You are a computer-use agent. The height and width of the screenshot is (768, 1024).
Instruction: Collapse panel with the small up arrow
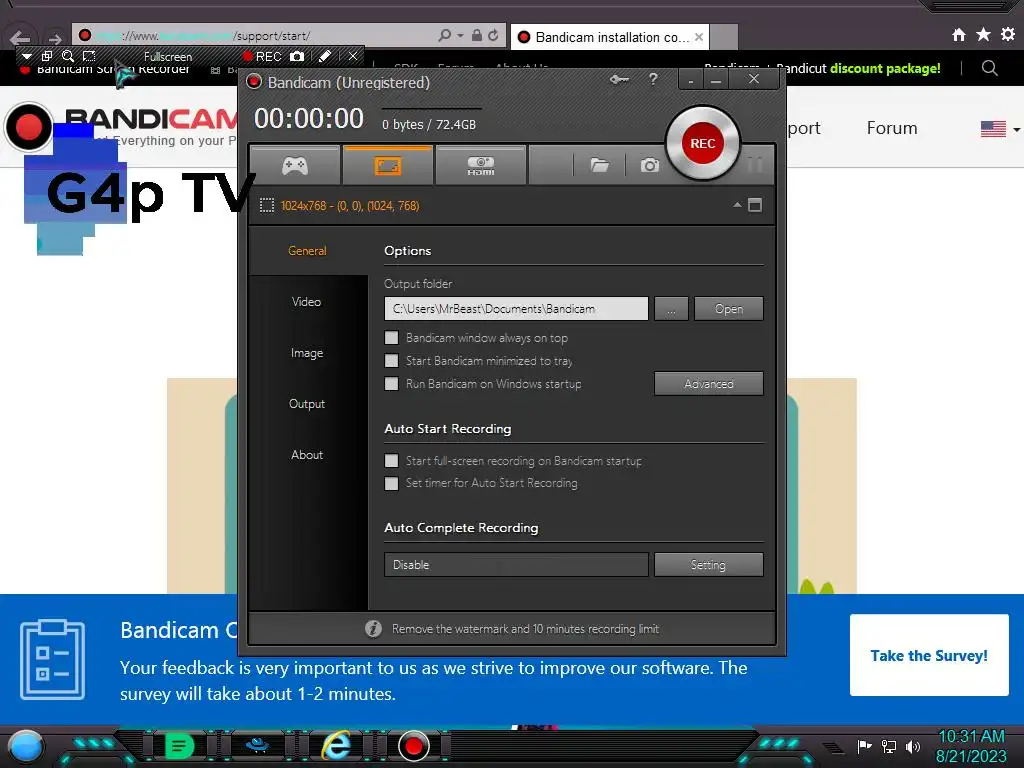[x=737, y=205]
